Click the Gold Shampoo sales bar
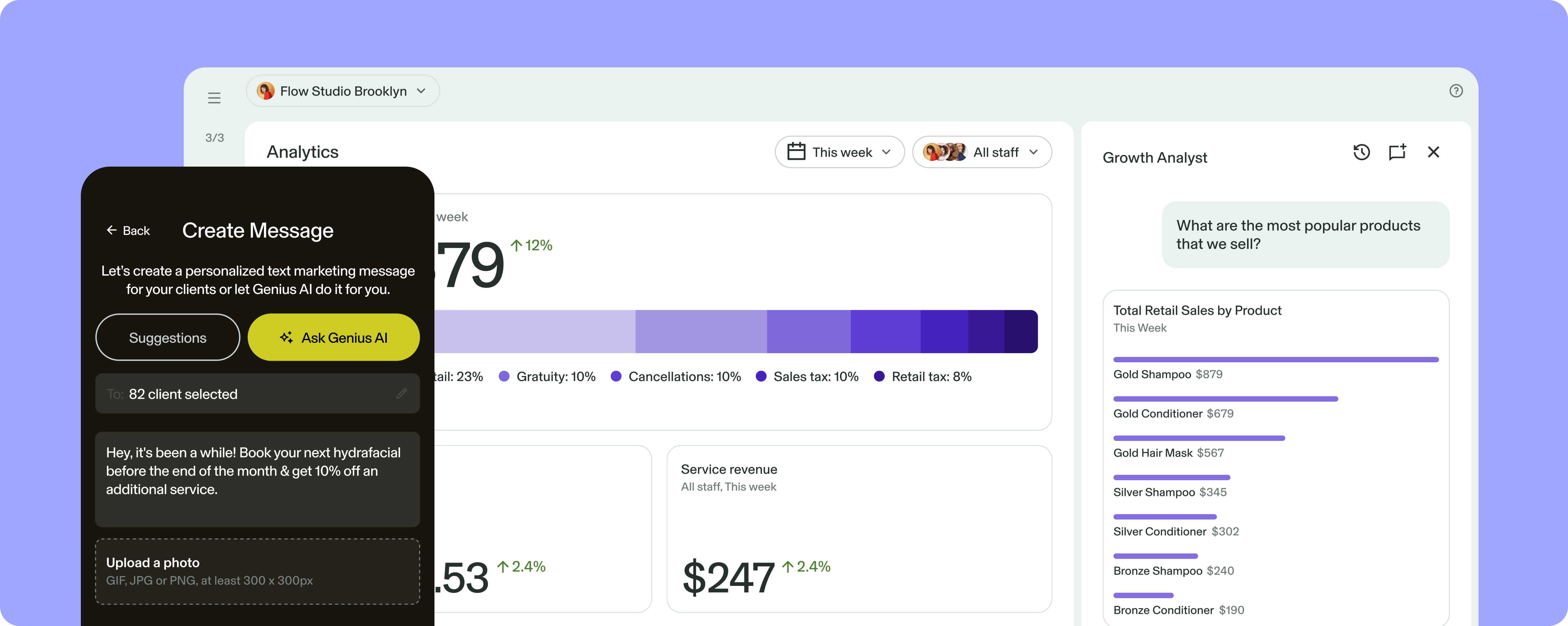 click(x=1275, y=360)
